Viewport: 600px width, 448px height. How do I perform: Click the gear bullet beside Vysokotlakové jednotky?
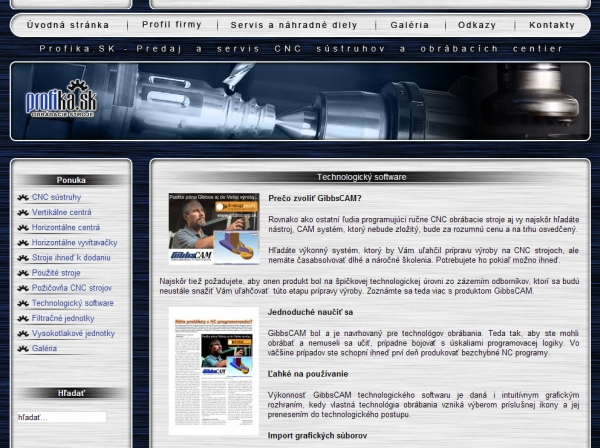23,334
